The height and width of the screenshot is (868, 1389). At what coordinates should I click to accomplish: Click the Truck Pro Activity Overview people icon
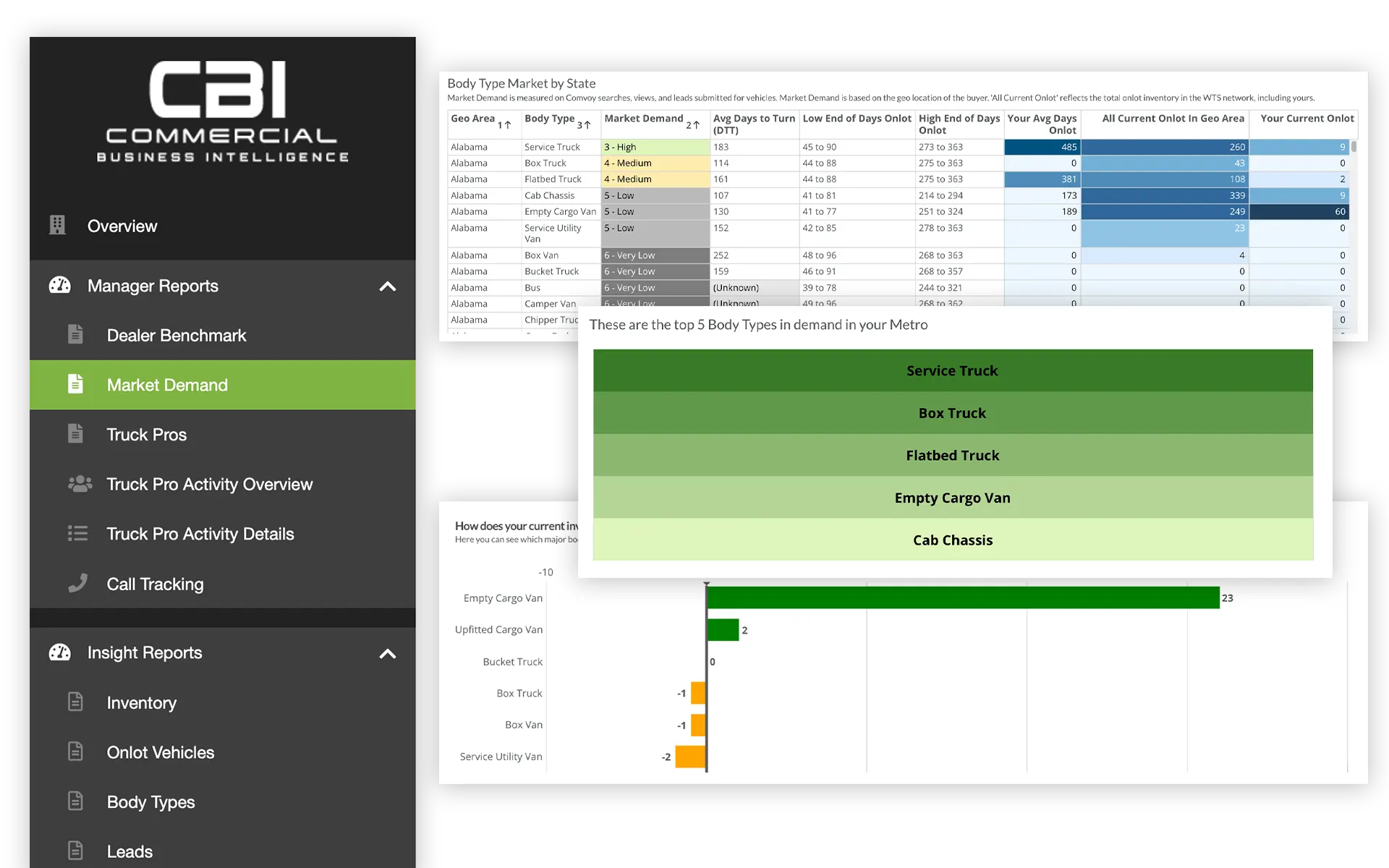(x=80, y=484)
